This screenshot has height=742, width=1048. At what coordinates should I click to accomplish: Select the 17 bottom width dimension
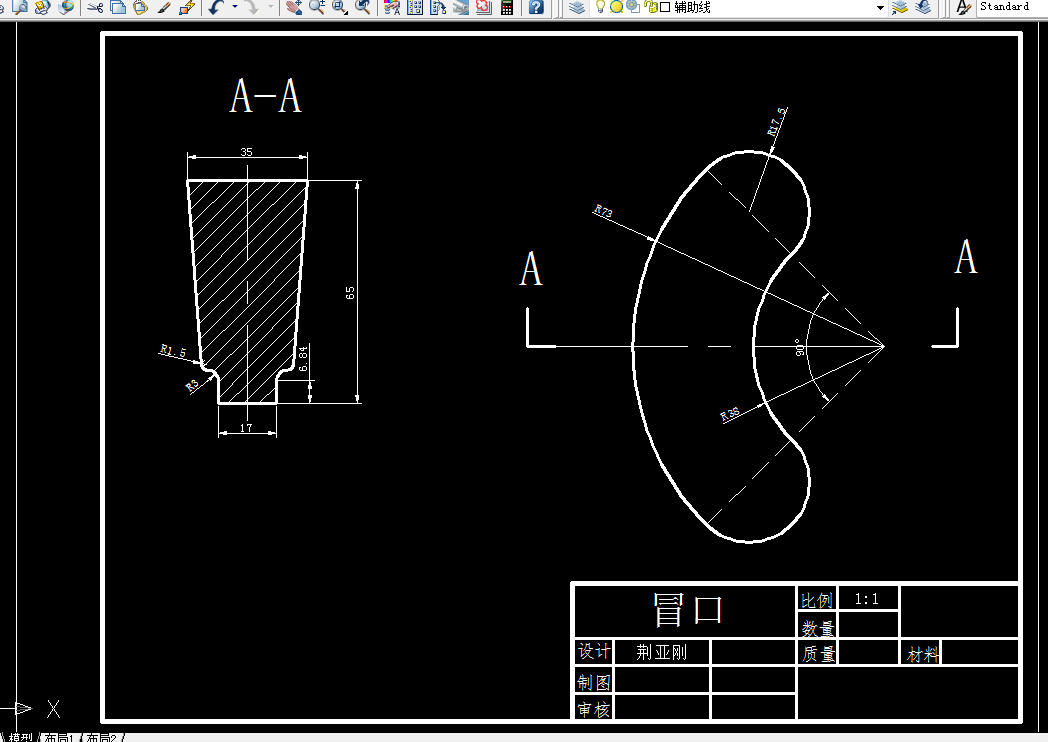[246, 428]
